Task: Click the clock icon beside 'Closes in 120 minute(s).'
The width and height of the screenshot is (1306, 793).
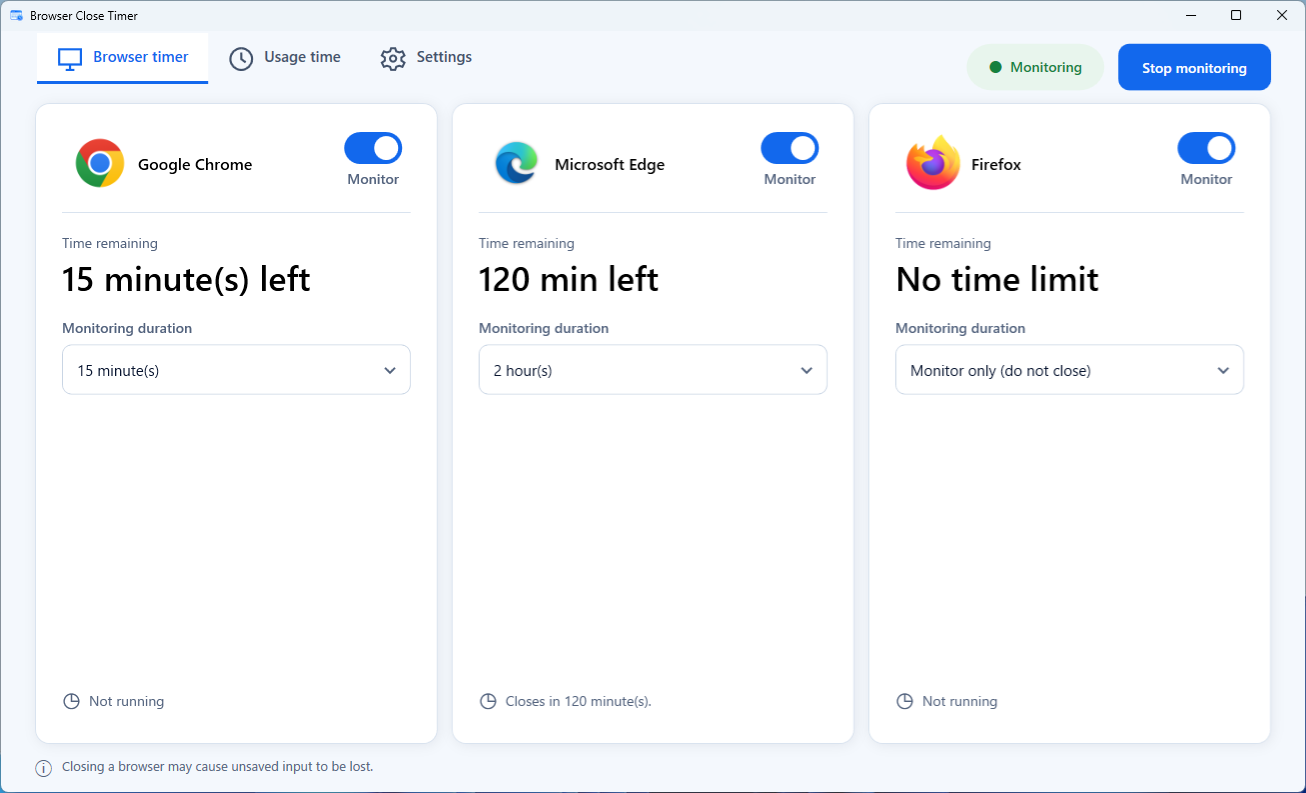Action: point(488,702)
